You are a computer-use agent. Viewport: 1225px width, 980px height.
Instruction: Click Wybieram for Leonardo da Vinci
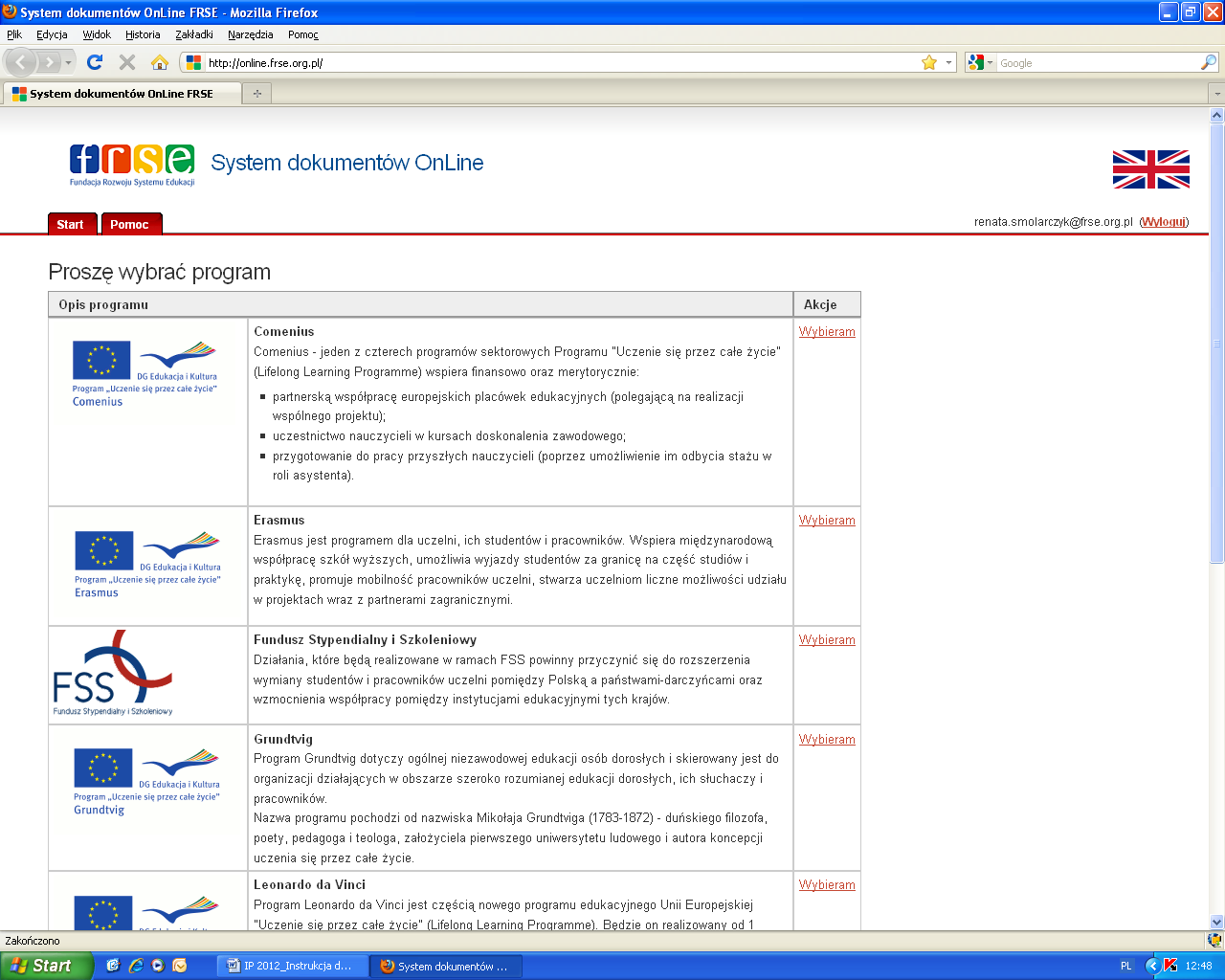click(x=827, y=884)
